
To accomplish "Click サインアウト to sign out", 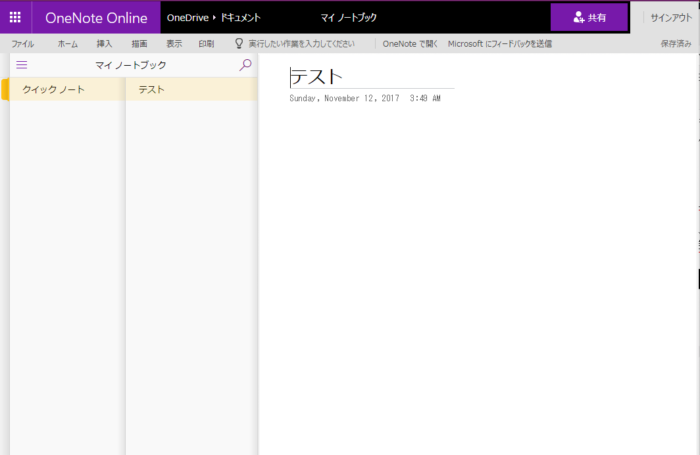I will pyautogui.click(x=671, y=18).
